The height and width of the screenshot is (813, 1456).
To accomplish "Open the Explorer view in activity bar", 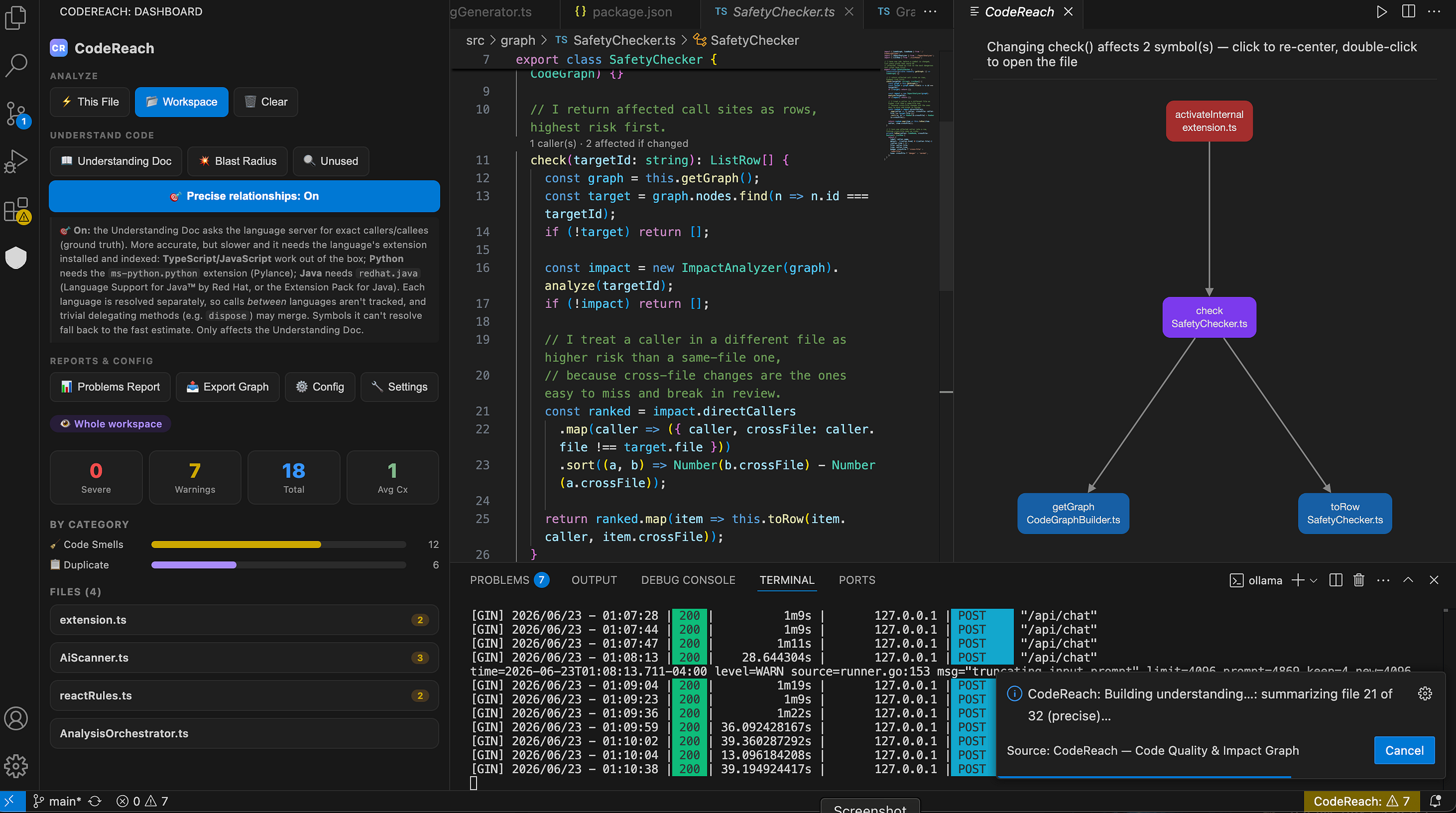I will coord(16,17).
